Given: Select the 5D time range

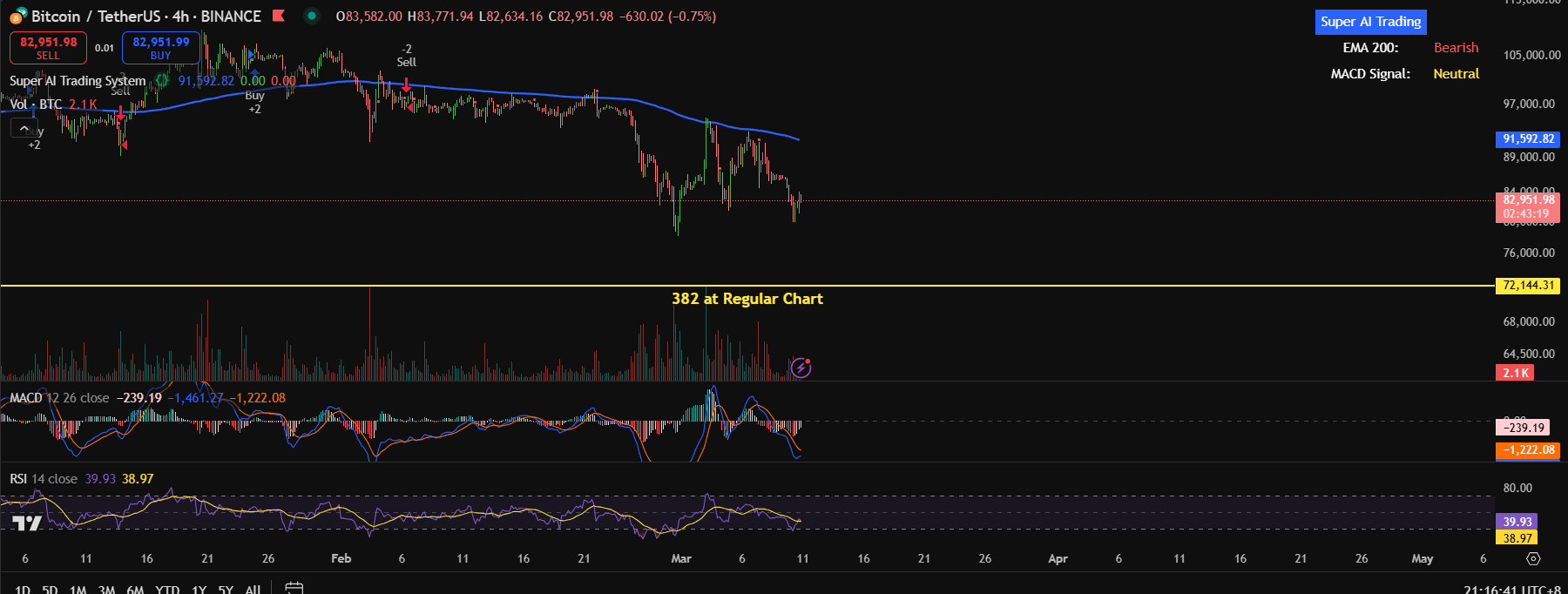Looking at the screenshot, I should pos(51,590).
